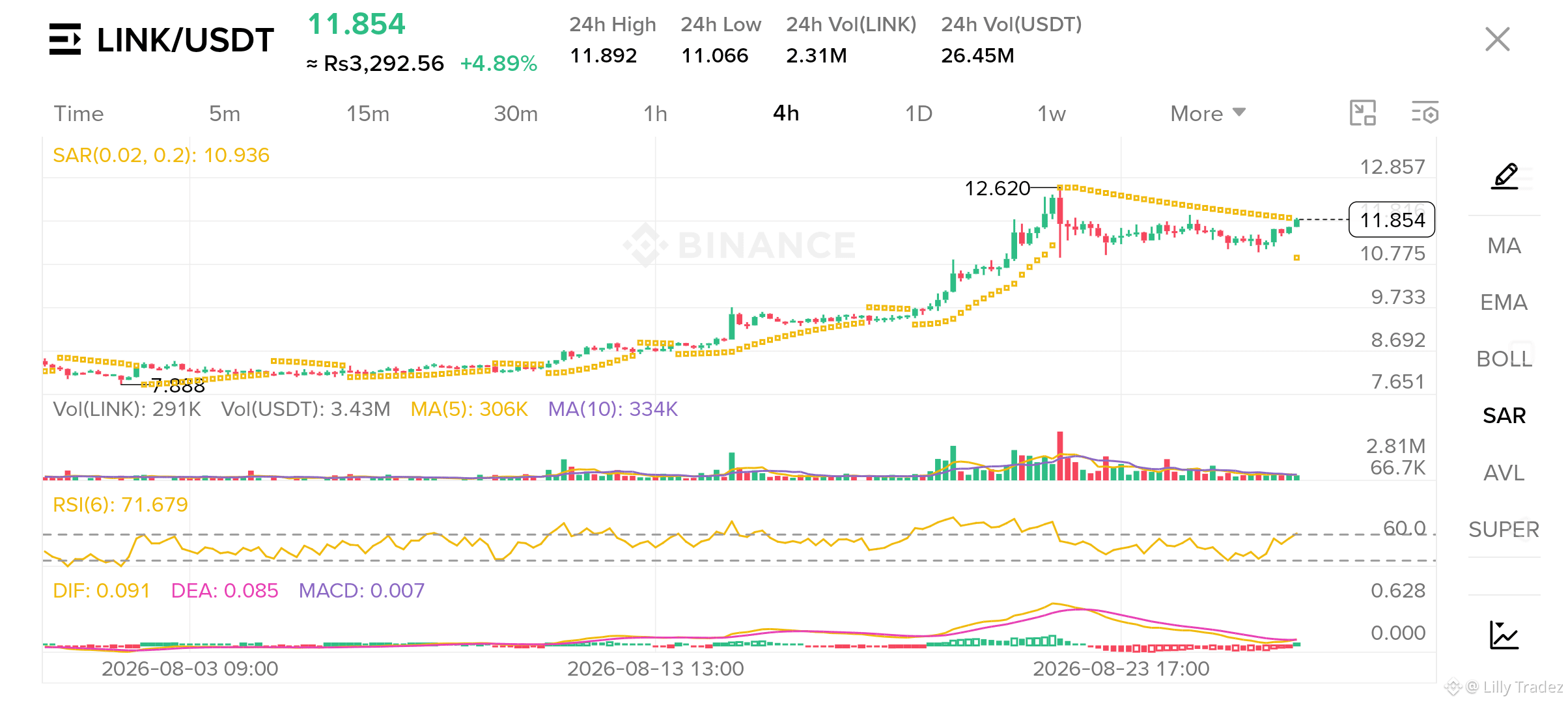Click the current price tag 11.854 on axis
This screenshot has height=703, width=1568.
pyautogui.click(x=1392, y=220)
